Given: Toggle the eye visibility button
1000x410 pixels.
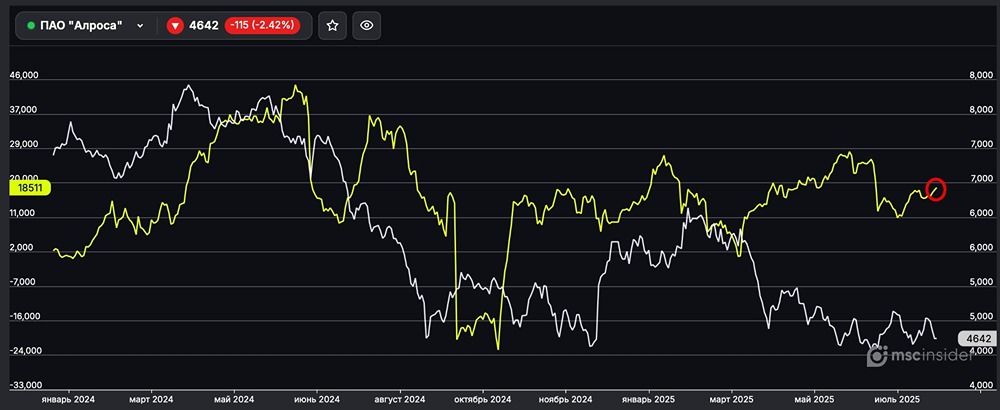Looking at the screenshot, I should click(x=367, y=26).
